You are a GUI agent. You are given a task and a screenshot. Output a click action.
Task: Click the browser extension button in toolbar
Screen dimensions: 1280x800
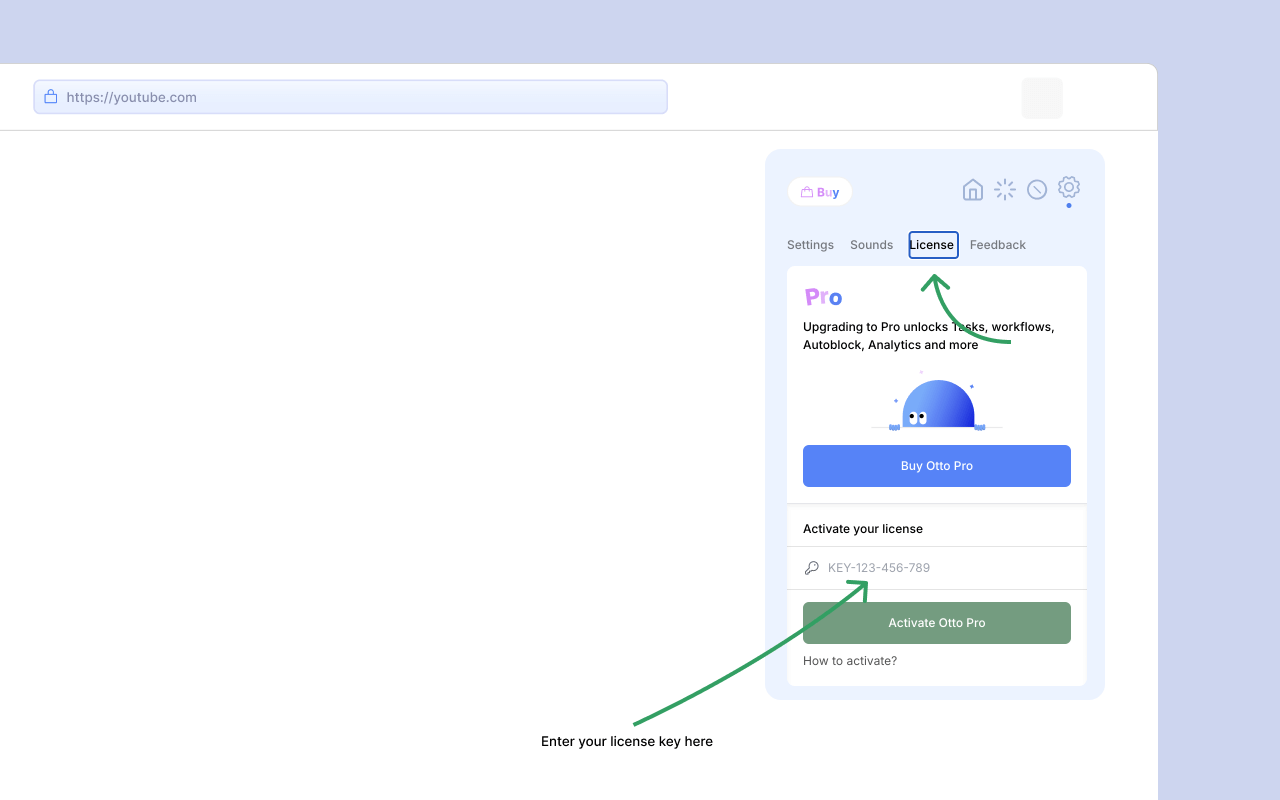coord(1042,98)
